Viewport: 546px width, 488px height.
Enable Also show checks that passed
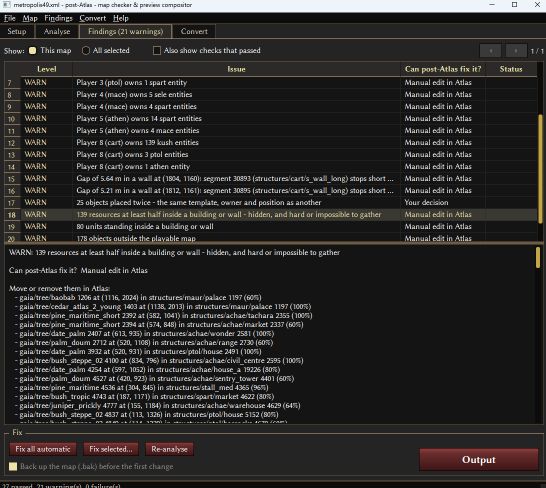(157, 51)
